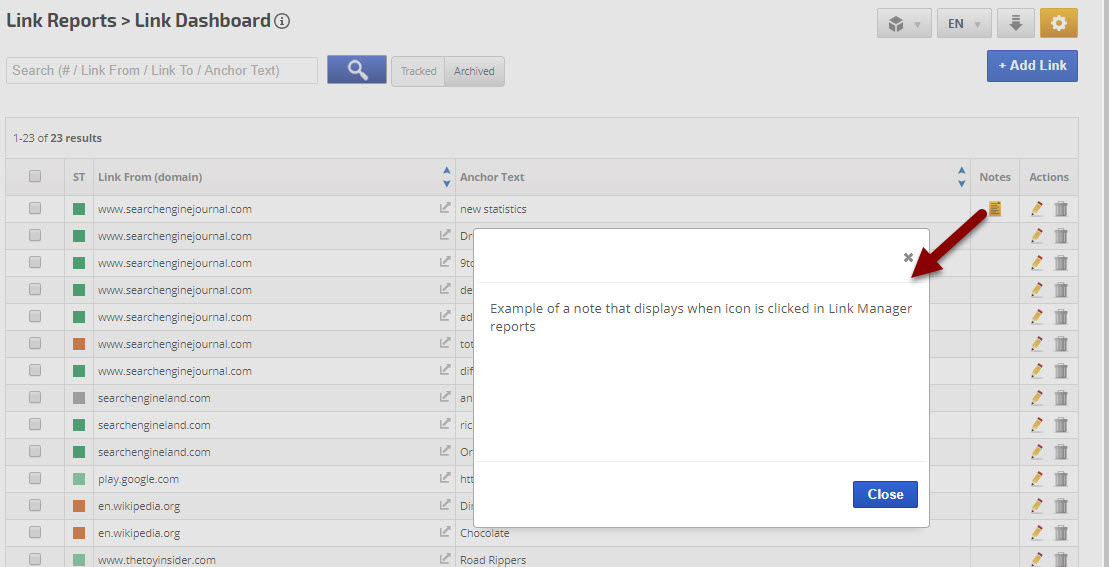Select the play.google.com row checkbox
This screenshot has height=567, width=1109.
point(35,479)
